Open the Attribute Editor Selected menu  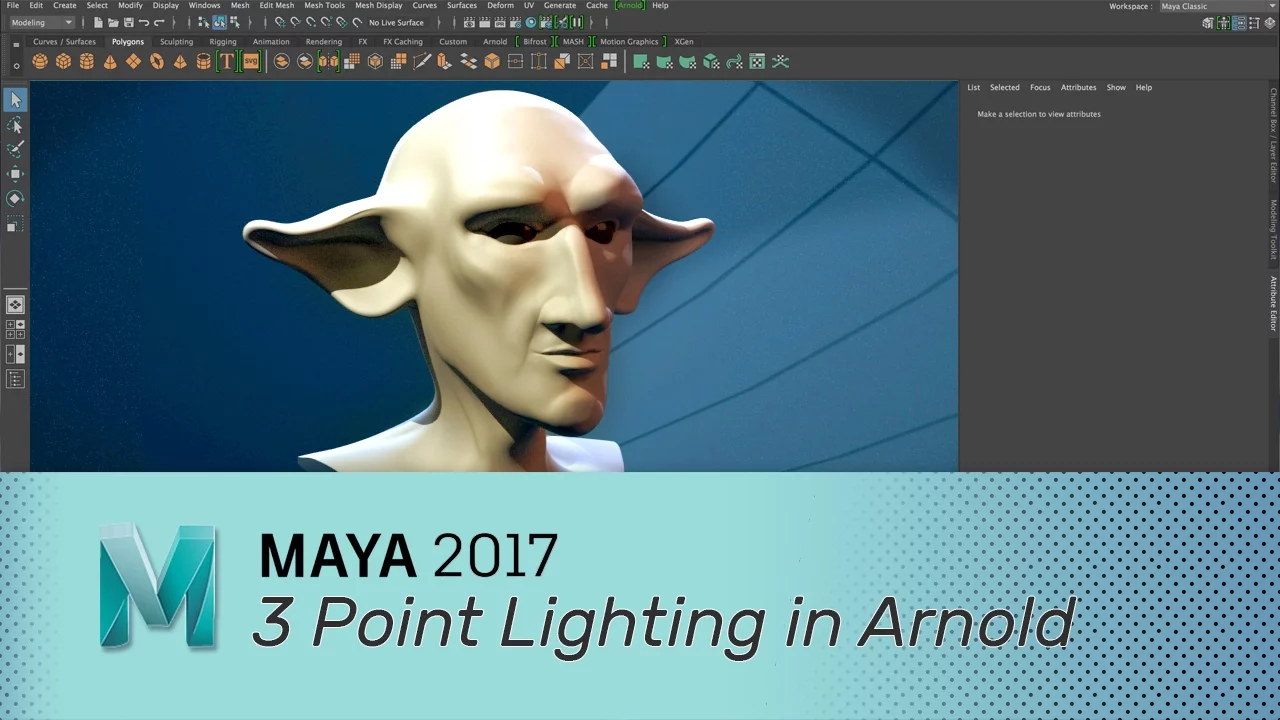pos(1005,87)
